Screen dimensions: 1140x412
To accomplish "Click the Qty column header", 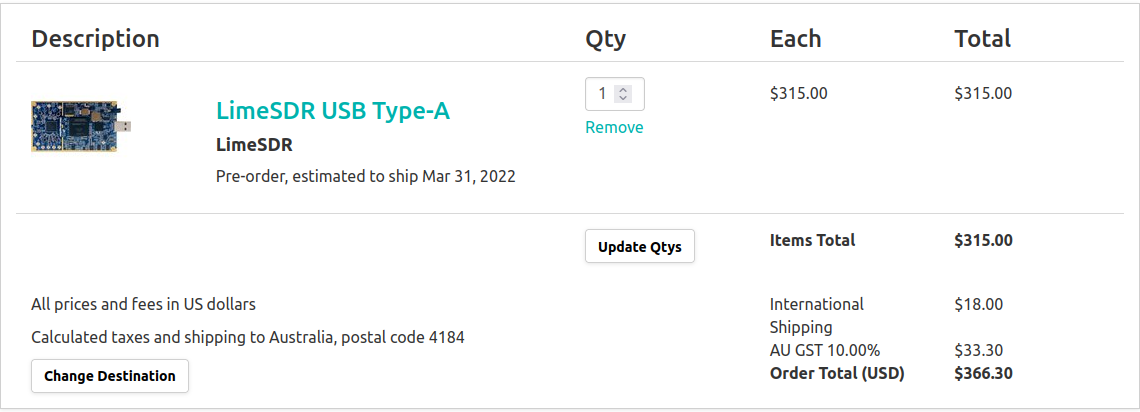I will (605, 39).
